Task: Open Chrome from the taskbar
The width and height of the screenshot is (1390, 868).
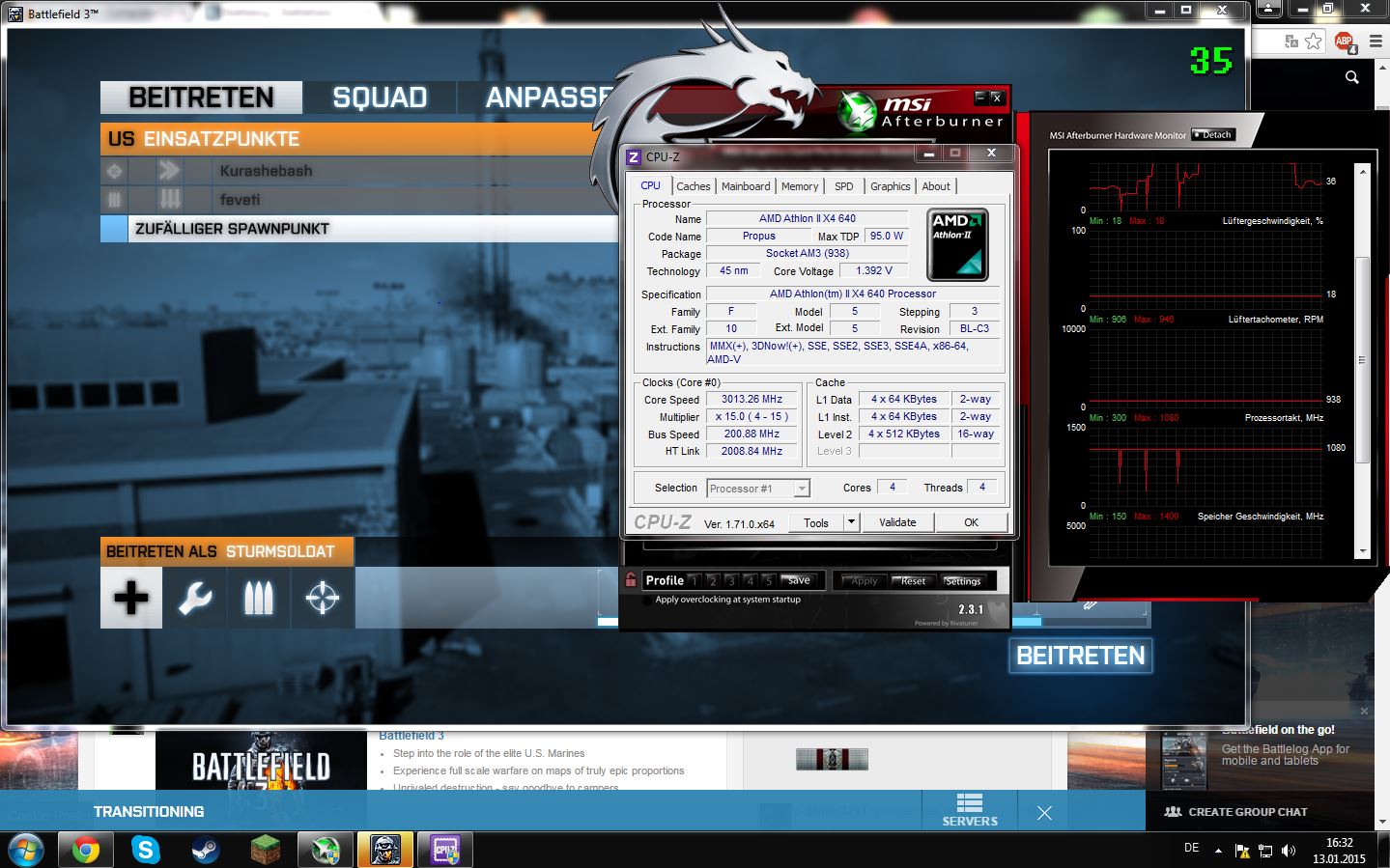Action: click(85, 850)
